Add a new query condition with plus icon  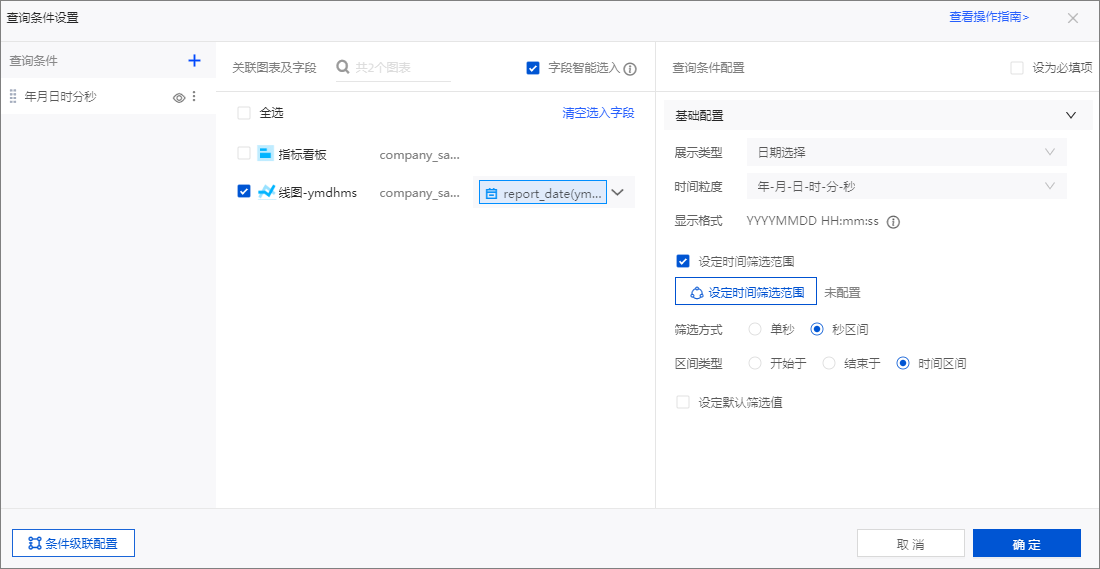point(194,61)
